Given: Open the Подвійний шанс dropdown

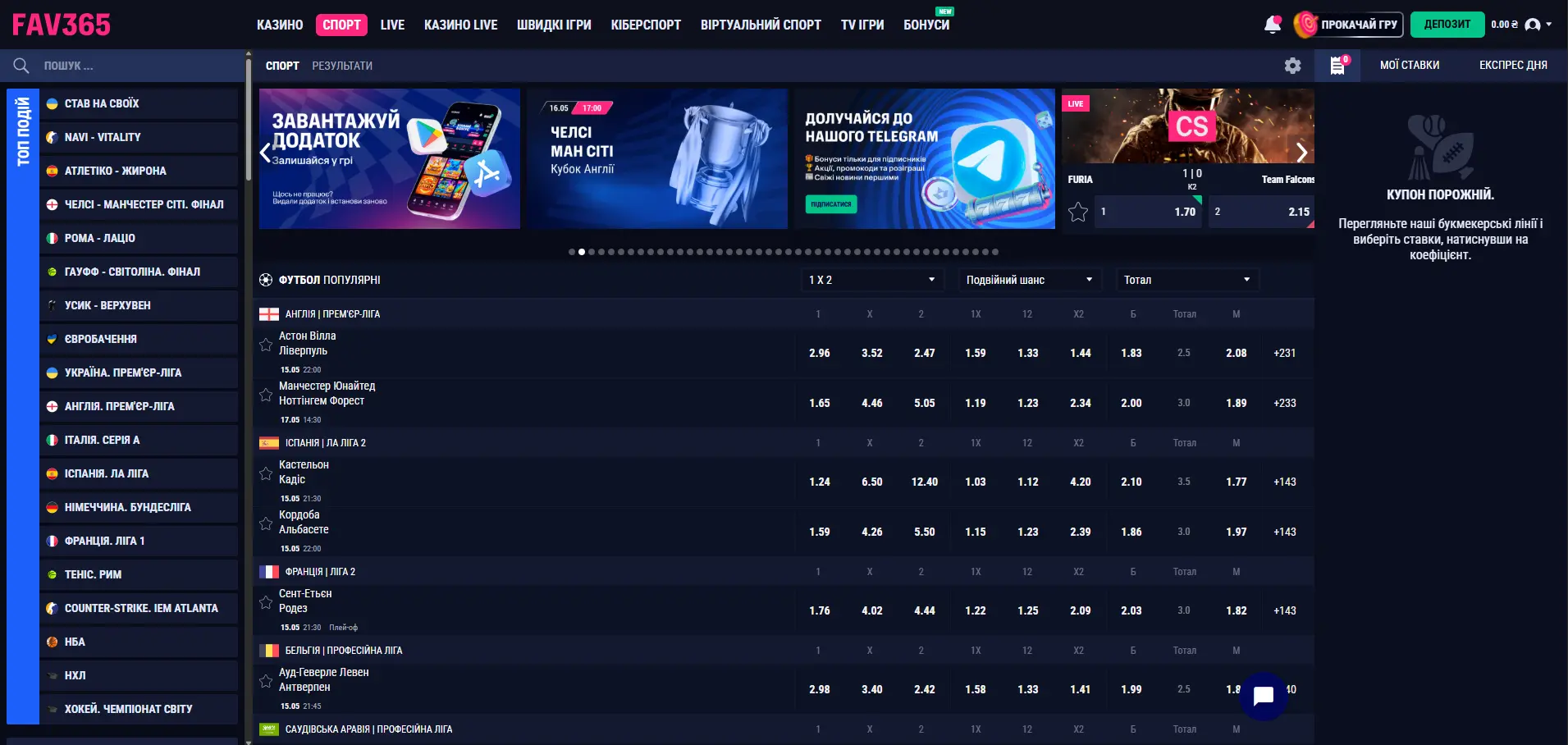Looking at the screenshot, I should 1029,280.
